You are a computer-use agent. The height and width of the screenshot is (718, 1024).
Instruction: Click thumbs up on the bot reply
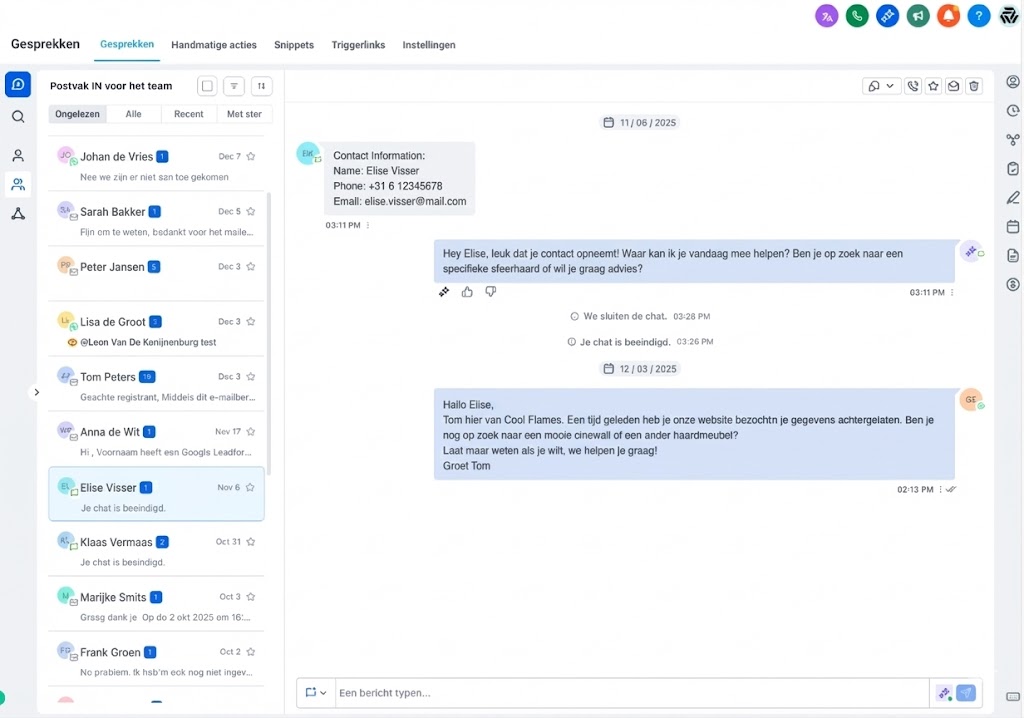pos(467,292)
